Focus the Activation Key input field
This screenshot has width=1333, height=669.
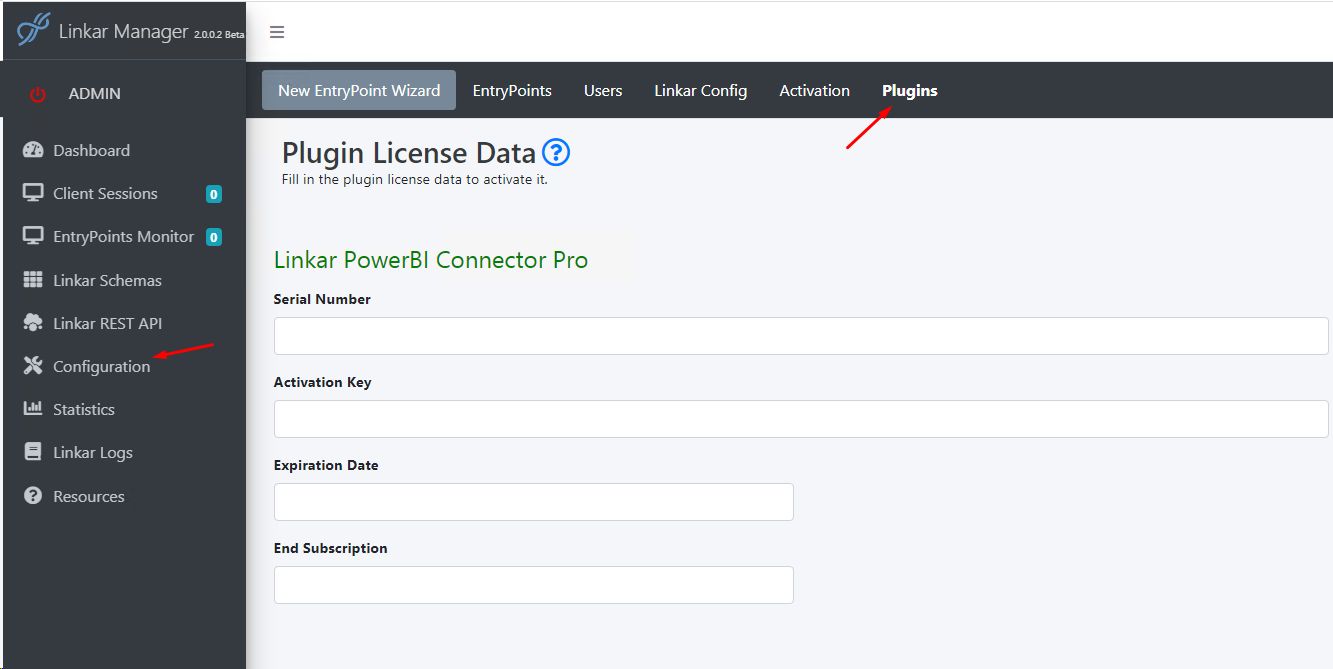click(801, 419)
